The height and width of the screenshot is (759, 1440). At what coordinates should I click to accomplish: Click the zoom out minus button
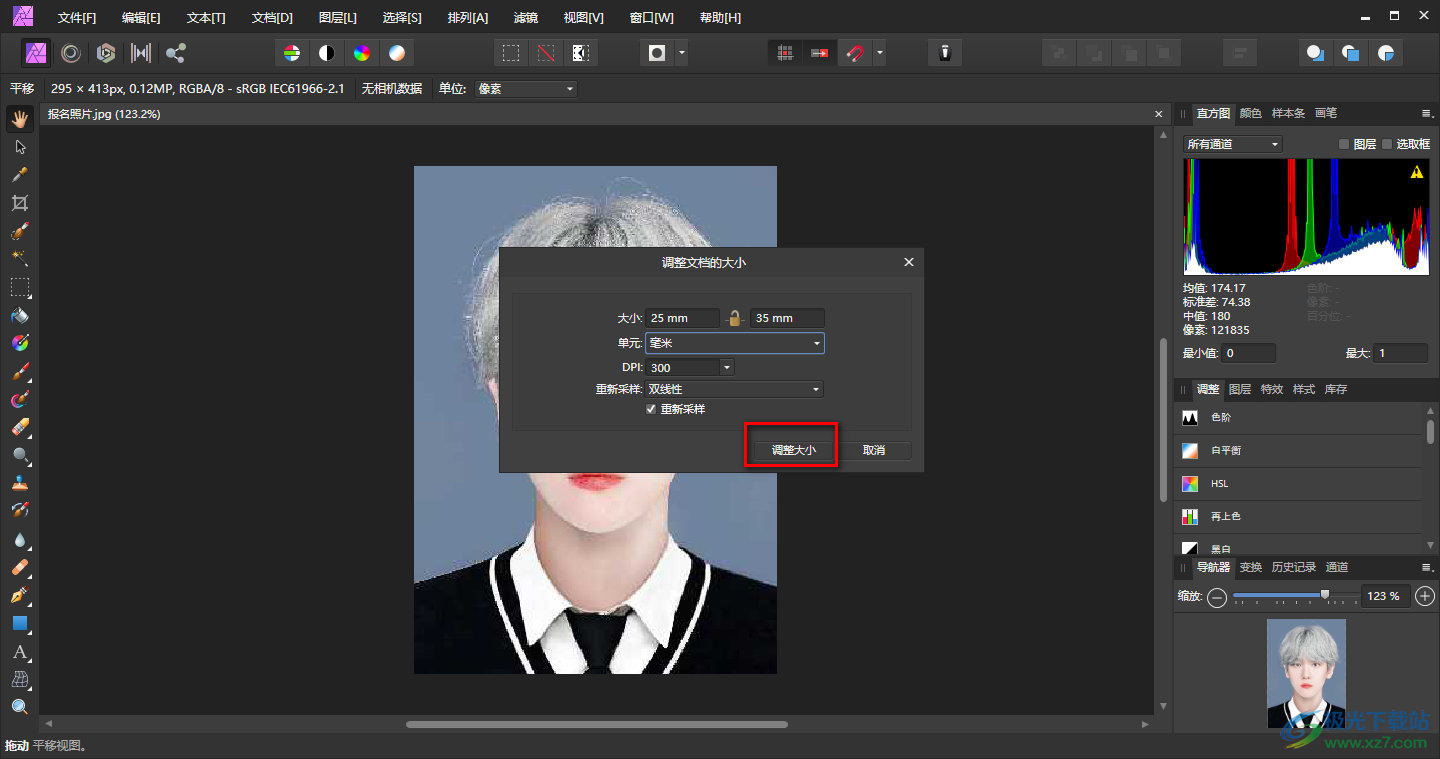(1217, 597)
